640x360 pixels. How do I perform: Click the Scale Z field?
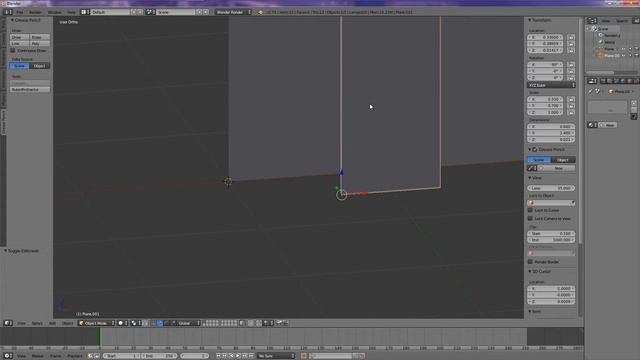(545, 112)
